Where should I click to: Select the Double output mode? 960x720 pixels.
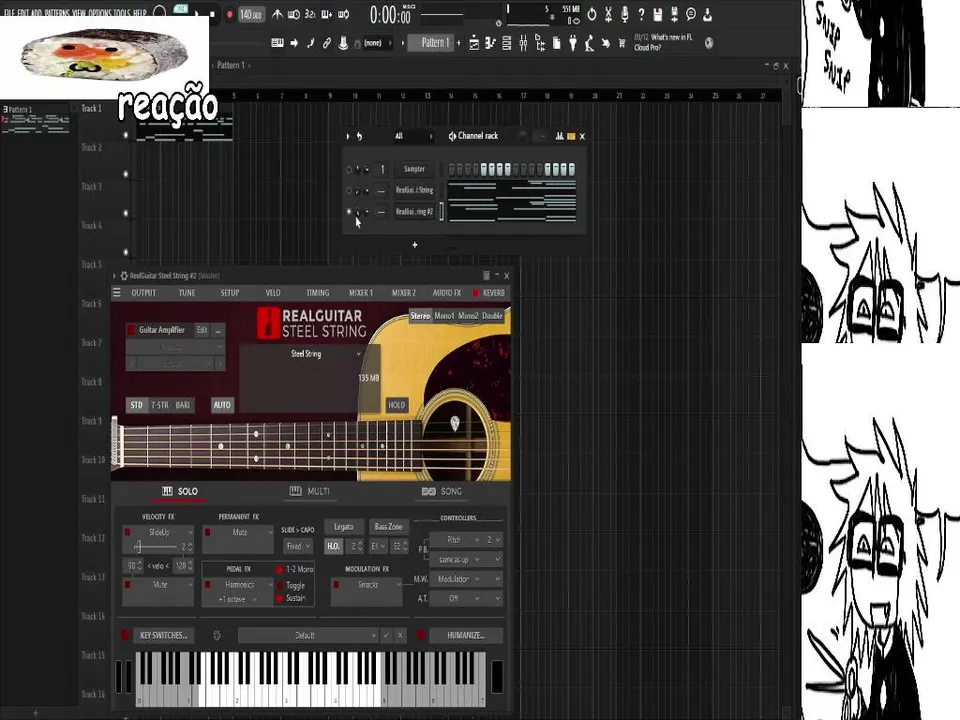pos(492,316)
